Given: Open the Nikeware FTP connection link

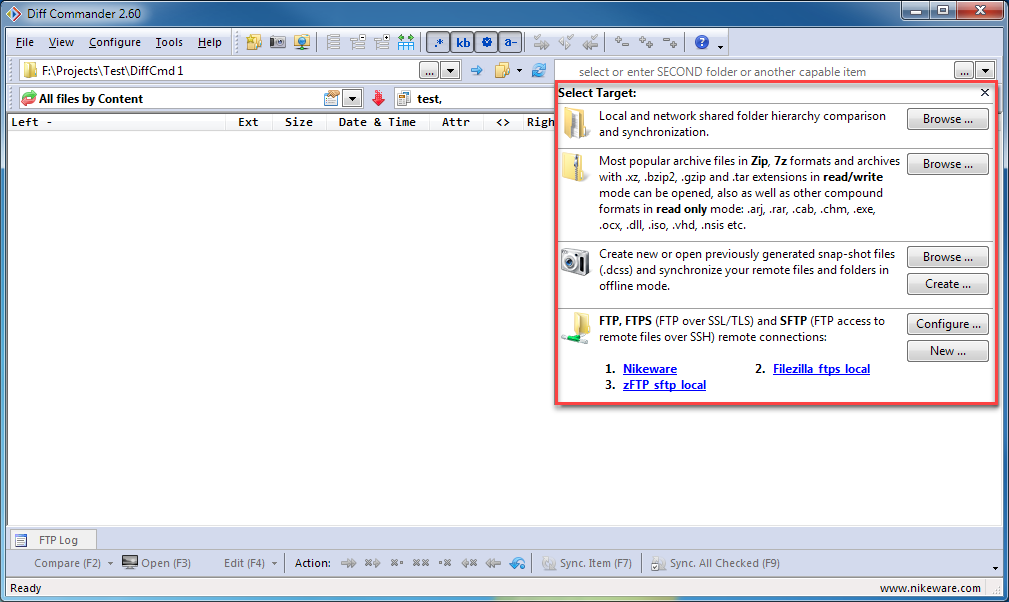Looking at the screenshot, I should point(649,369).
